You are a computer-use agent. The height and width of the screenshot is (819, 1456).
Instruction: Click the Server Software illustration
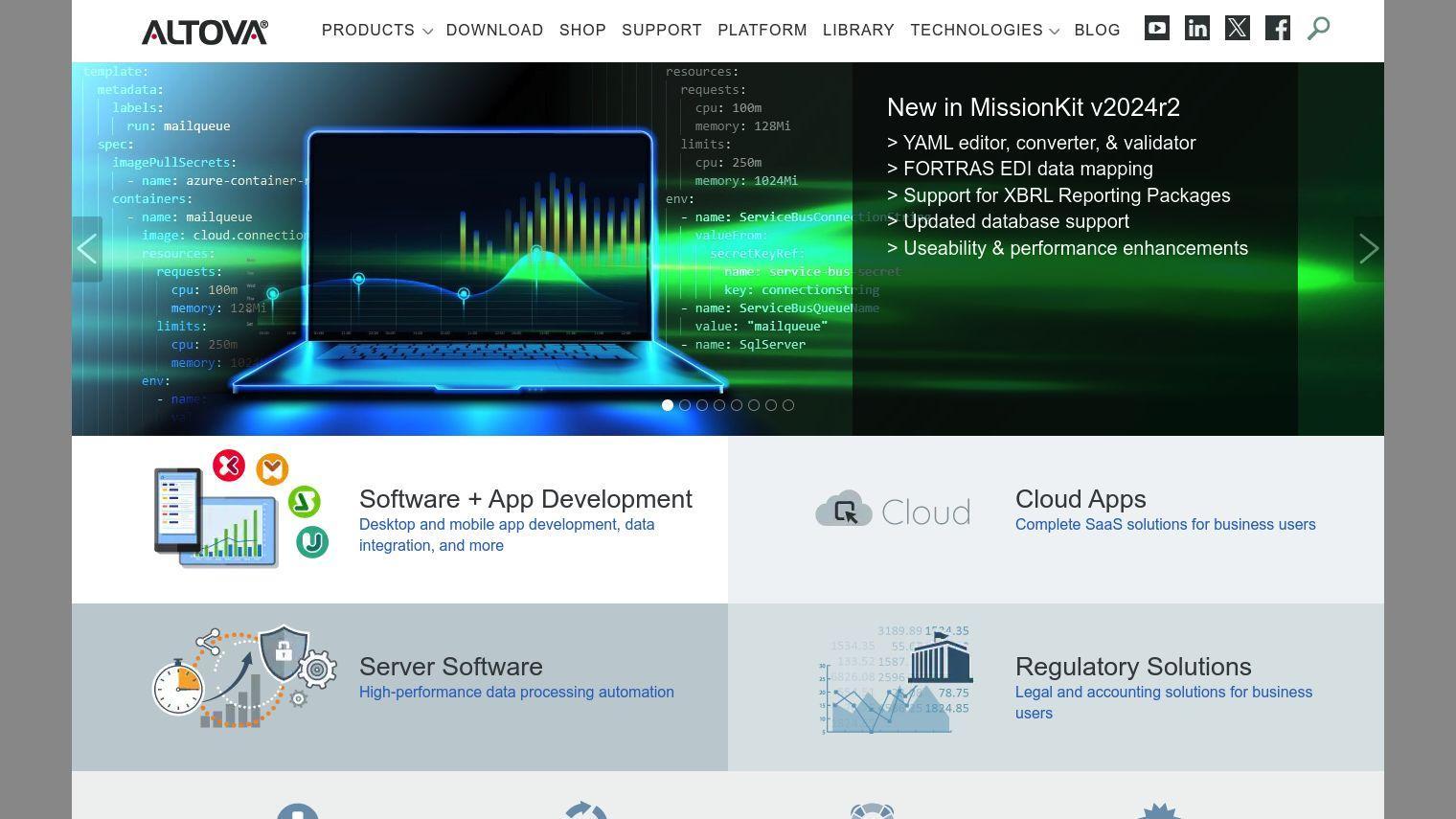245,678
